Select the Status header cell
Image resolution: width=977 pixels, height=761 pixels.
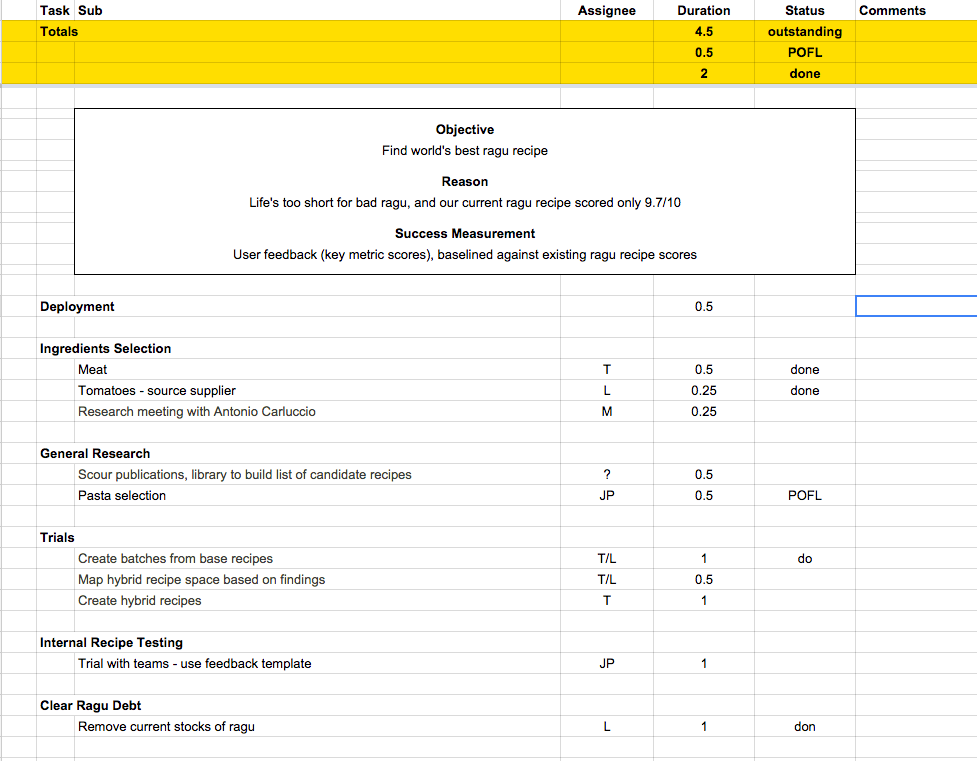[804, 11]
